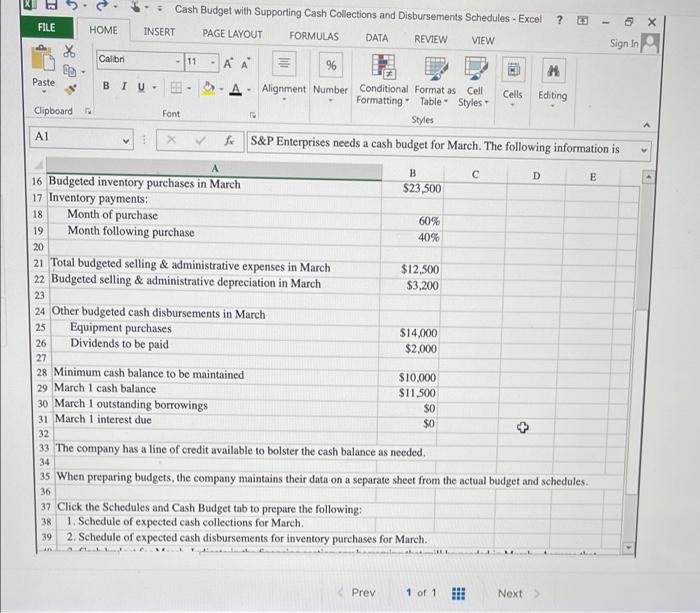Image resolution: width=700 pixels, height=613 pixels.
Task: Open the Alignment group icon
Action: pos(284,63)
